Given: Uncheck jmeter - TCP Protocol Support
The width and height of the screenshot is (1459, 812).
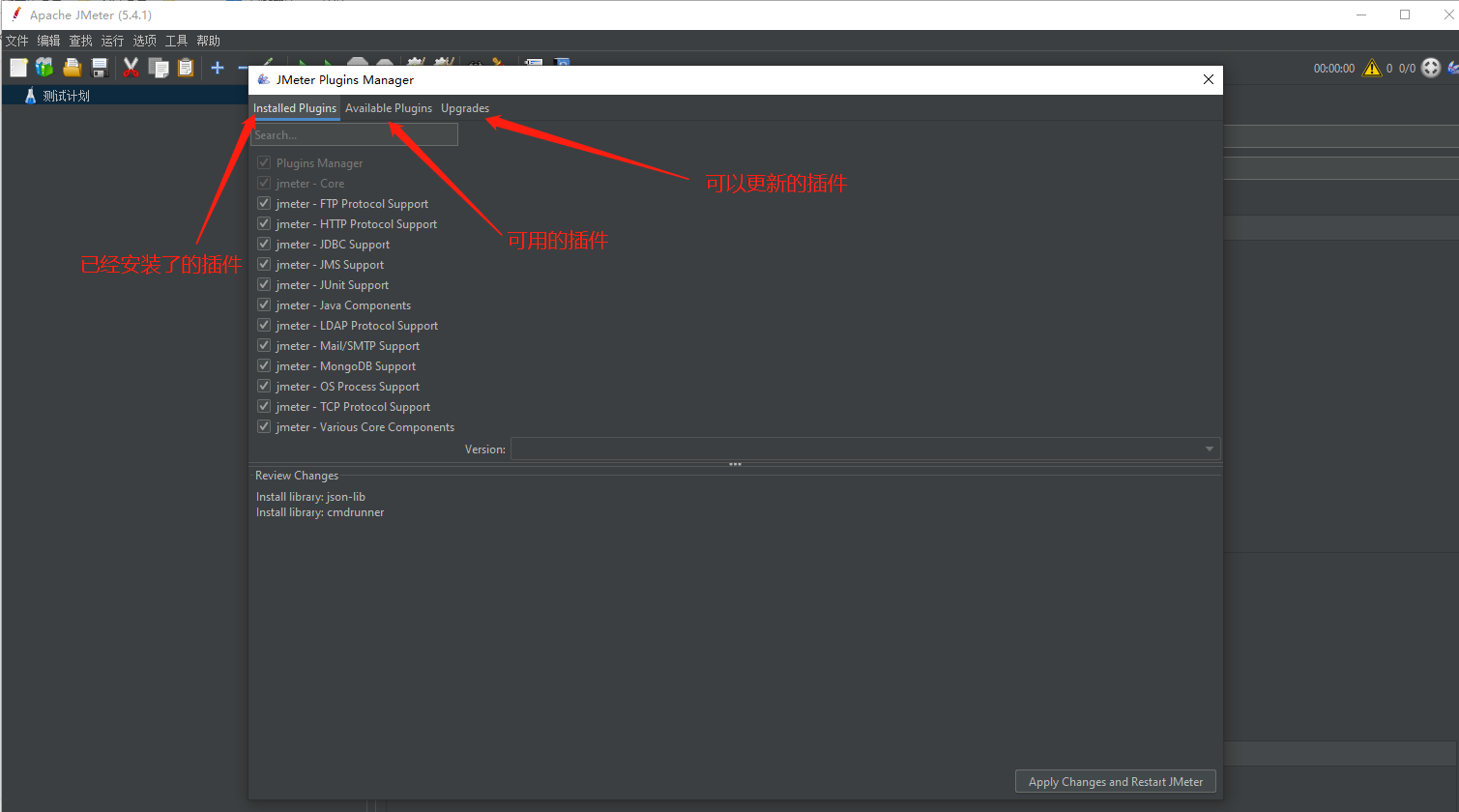Looking at the screenshot, I should [x=264, y=406].
